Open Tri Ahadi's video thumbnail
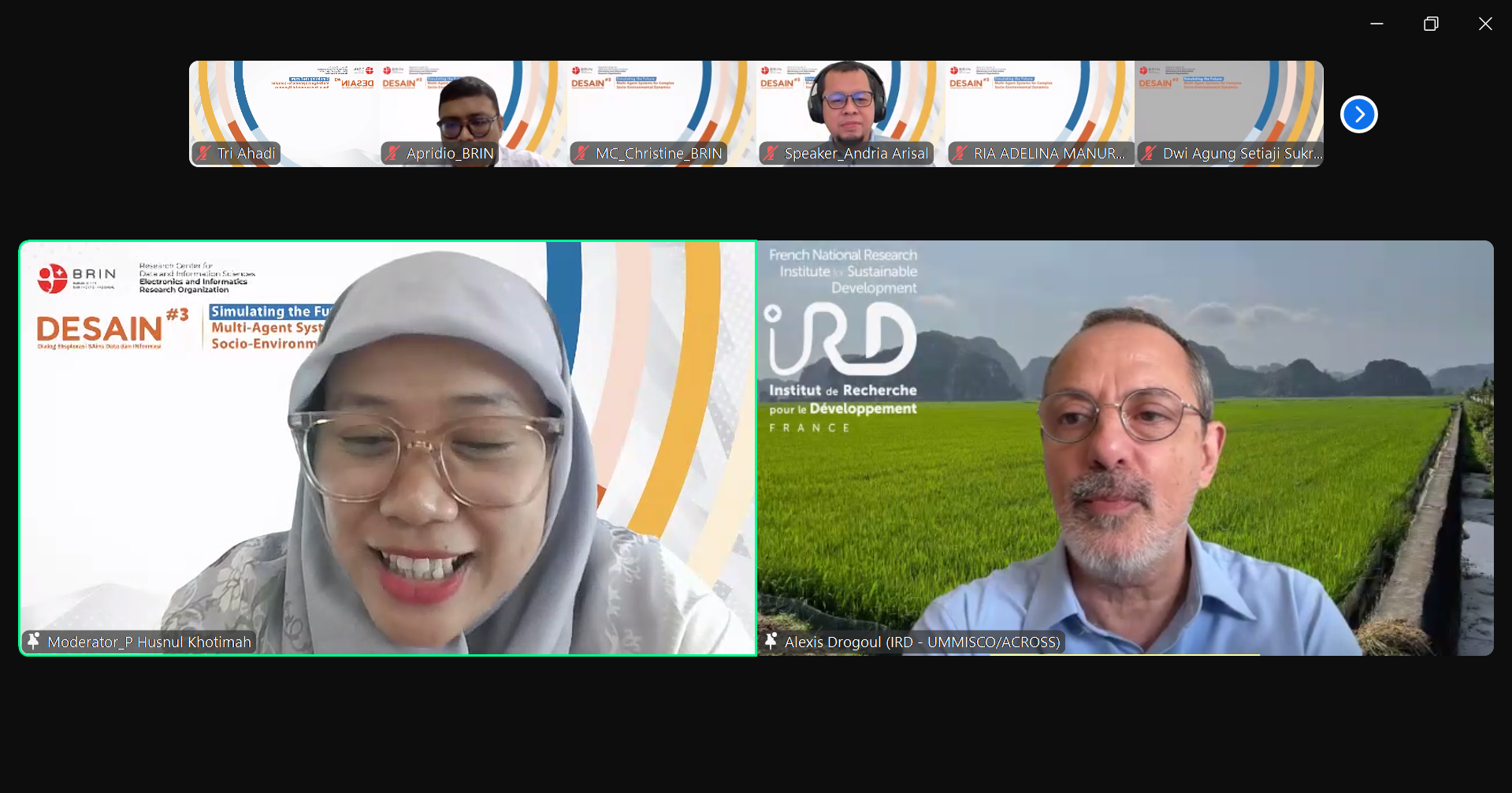The height and width of the screenshot is (793, 1512). (x=284, y=114)
